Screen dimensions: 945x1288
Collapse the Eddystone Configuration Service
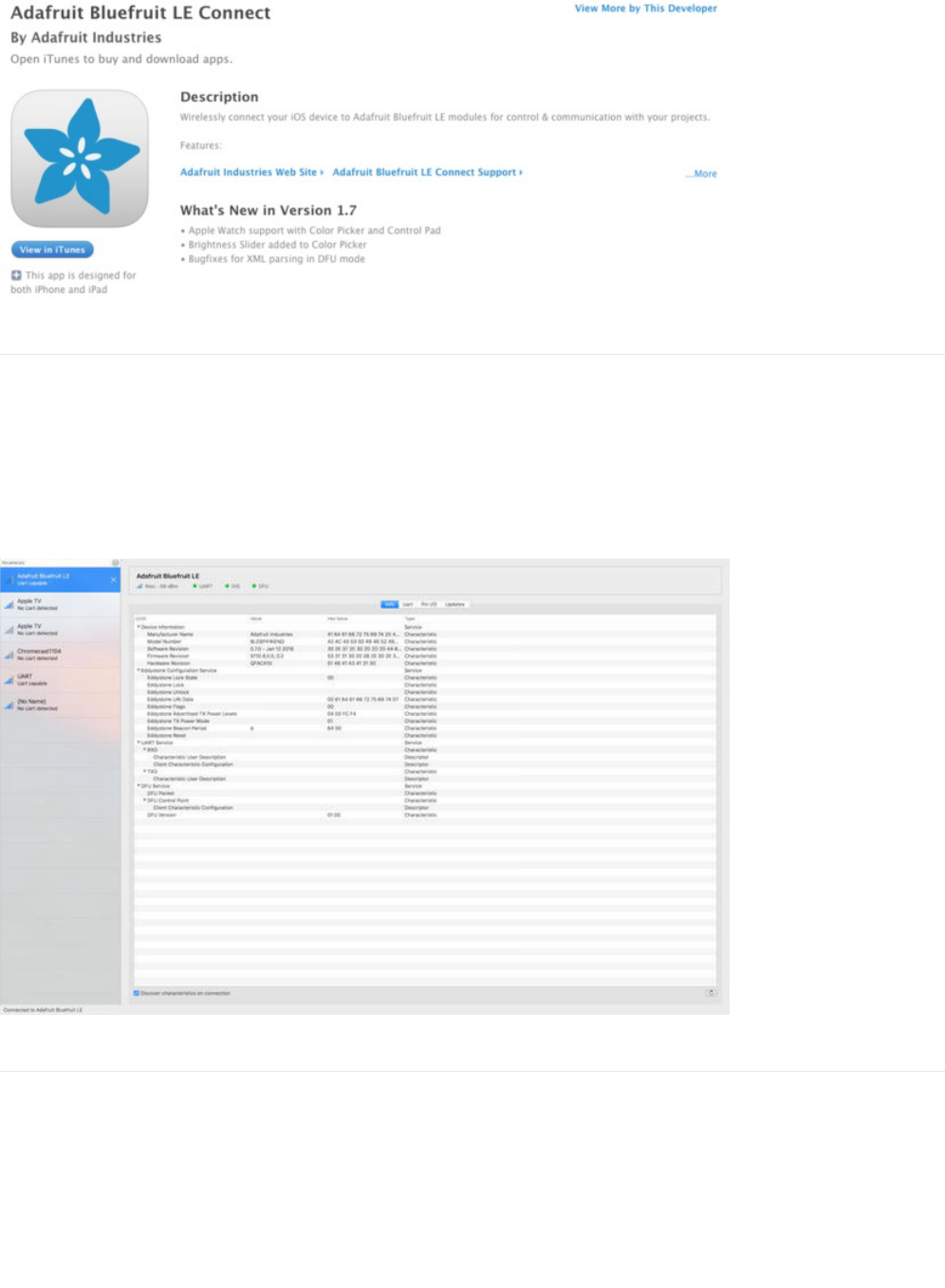click(139, 671)
